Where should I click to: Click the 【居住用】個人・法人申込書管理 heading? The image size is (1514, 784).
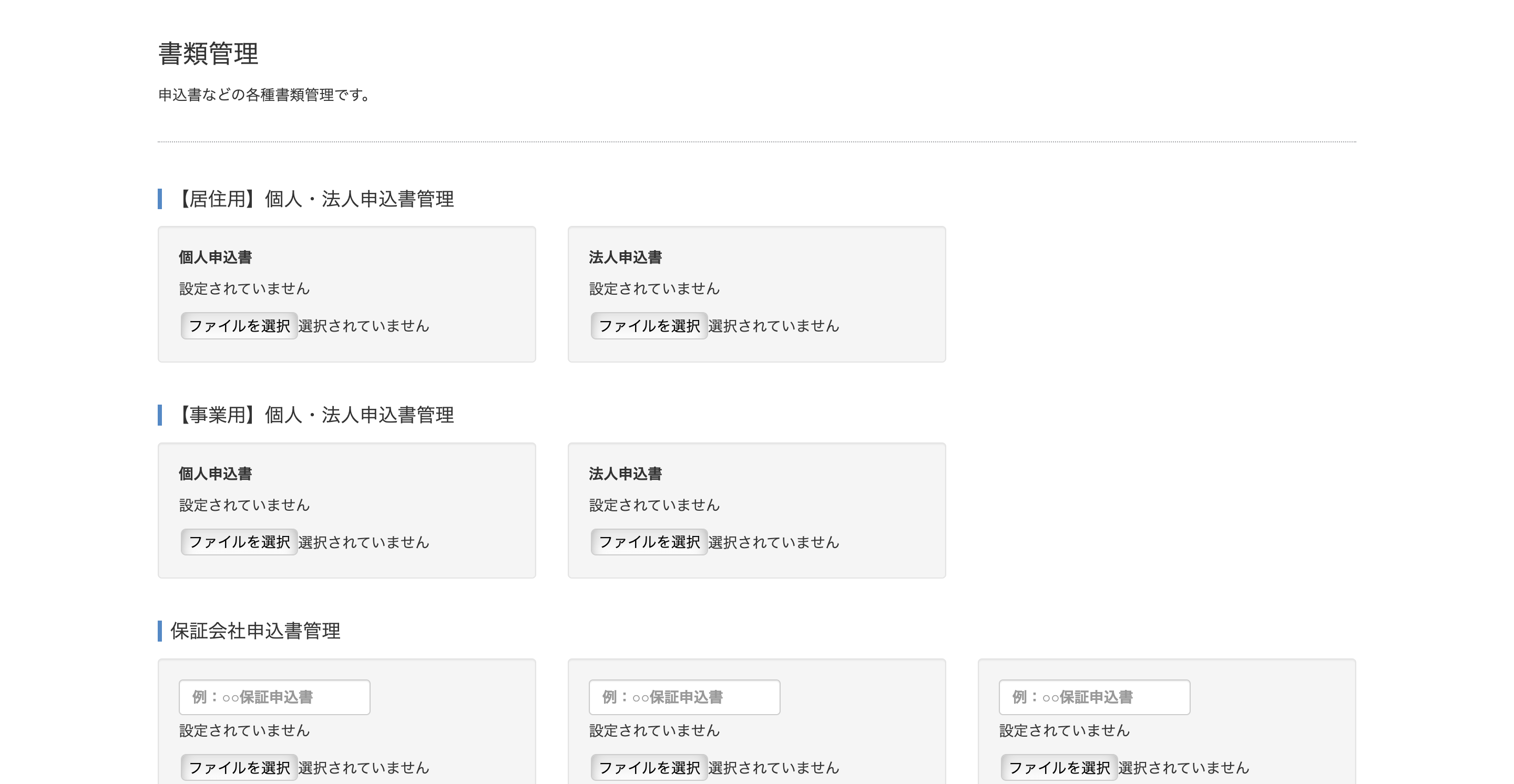click(x=313, y=199)
